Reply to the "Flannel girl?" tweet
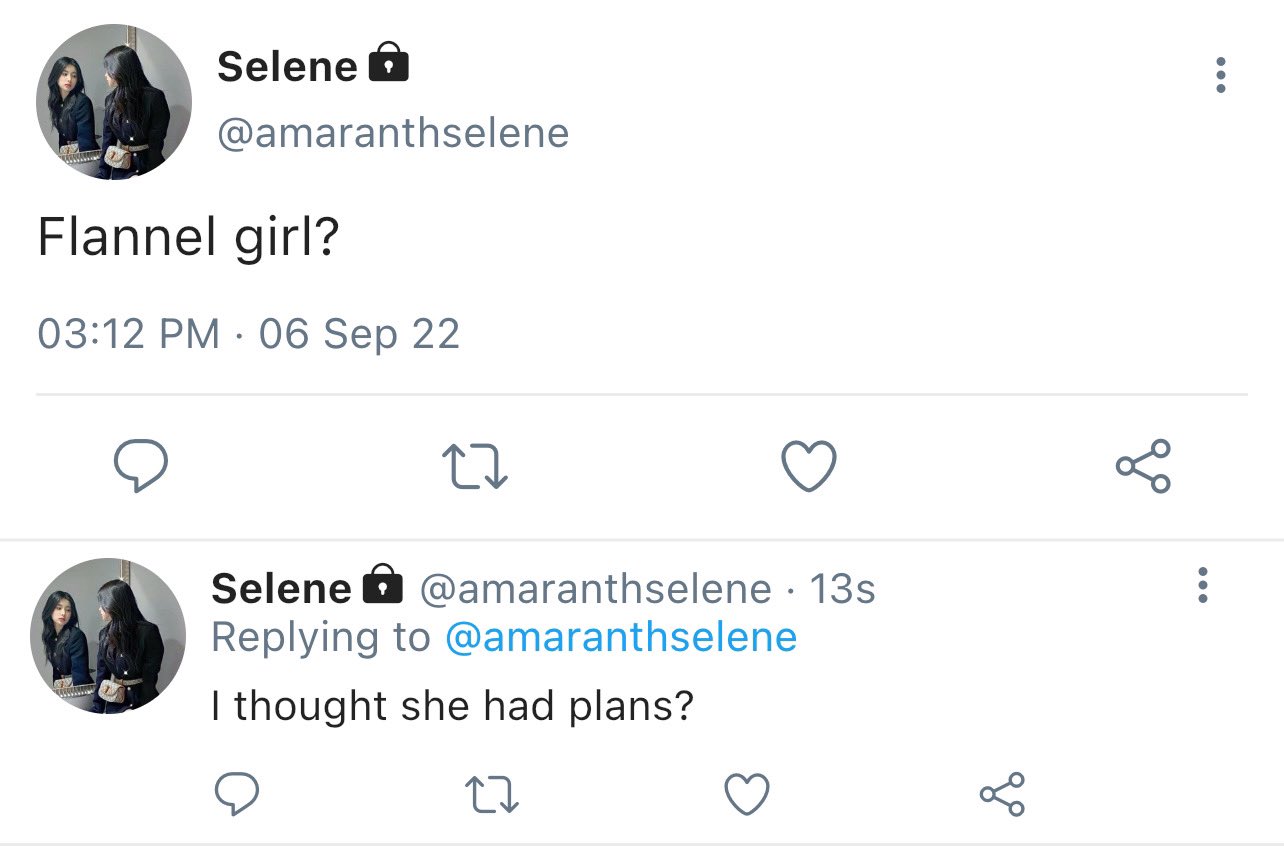Image resolution: width=1284 pixels, height=846 pixels. click(x=139, y=468)
